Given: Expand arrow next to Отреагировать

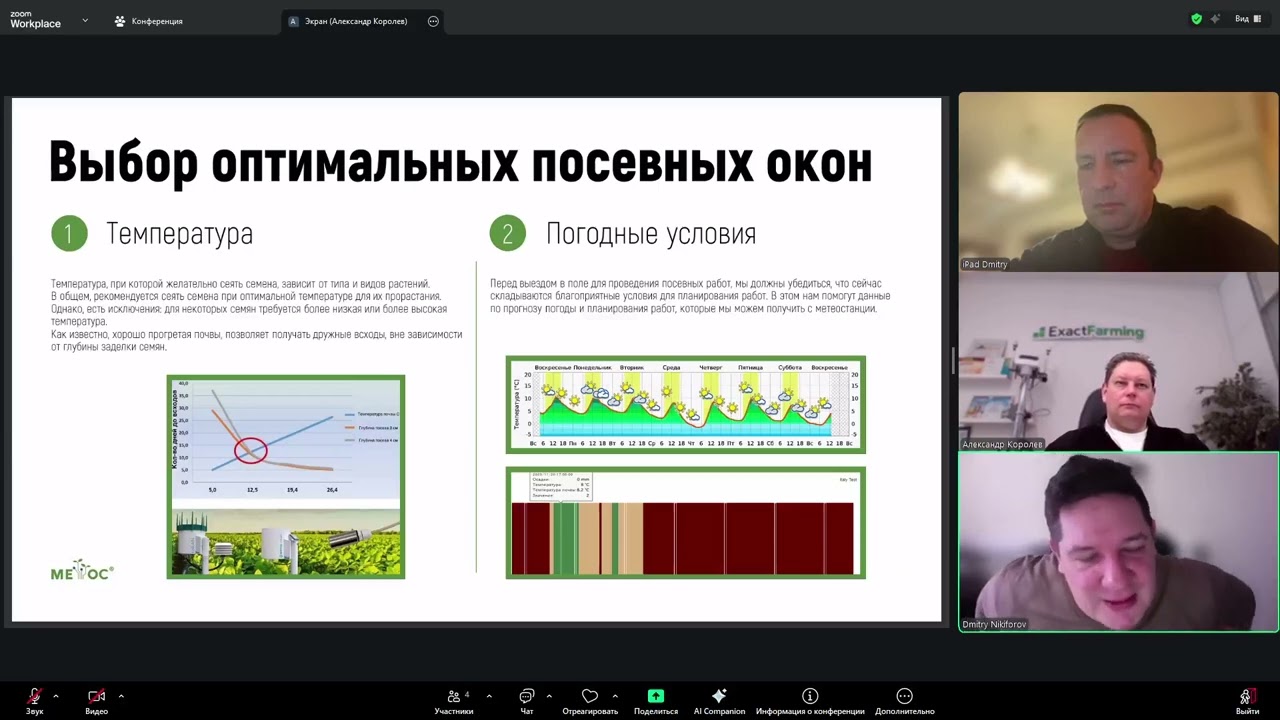Looking at the screenshot, I should click(615, 696).
